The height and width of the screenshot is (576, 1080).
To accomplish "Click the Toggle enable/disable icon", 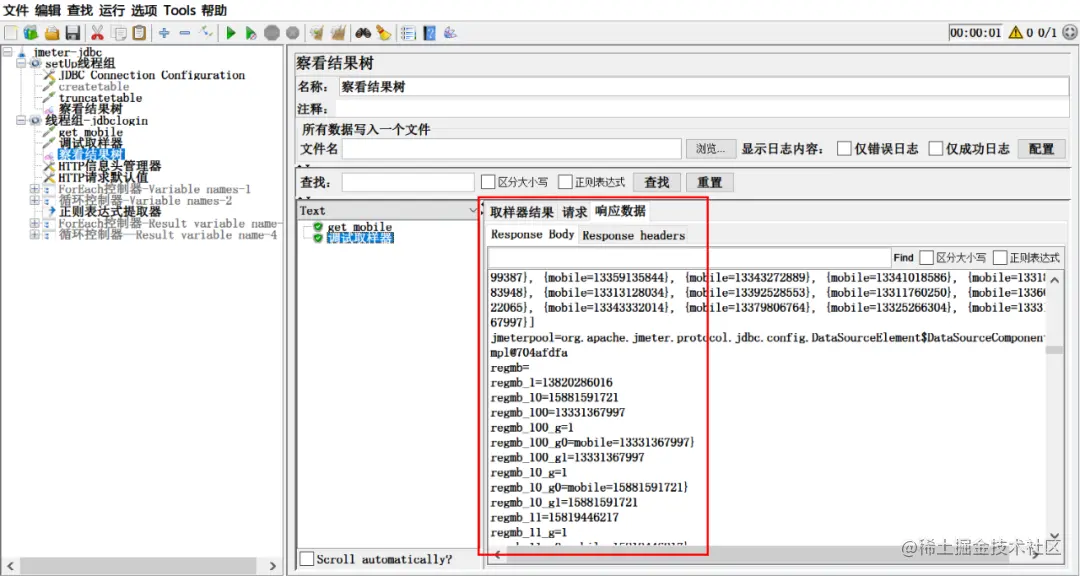I will (x=205, y=32).
